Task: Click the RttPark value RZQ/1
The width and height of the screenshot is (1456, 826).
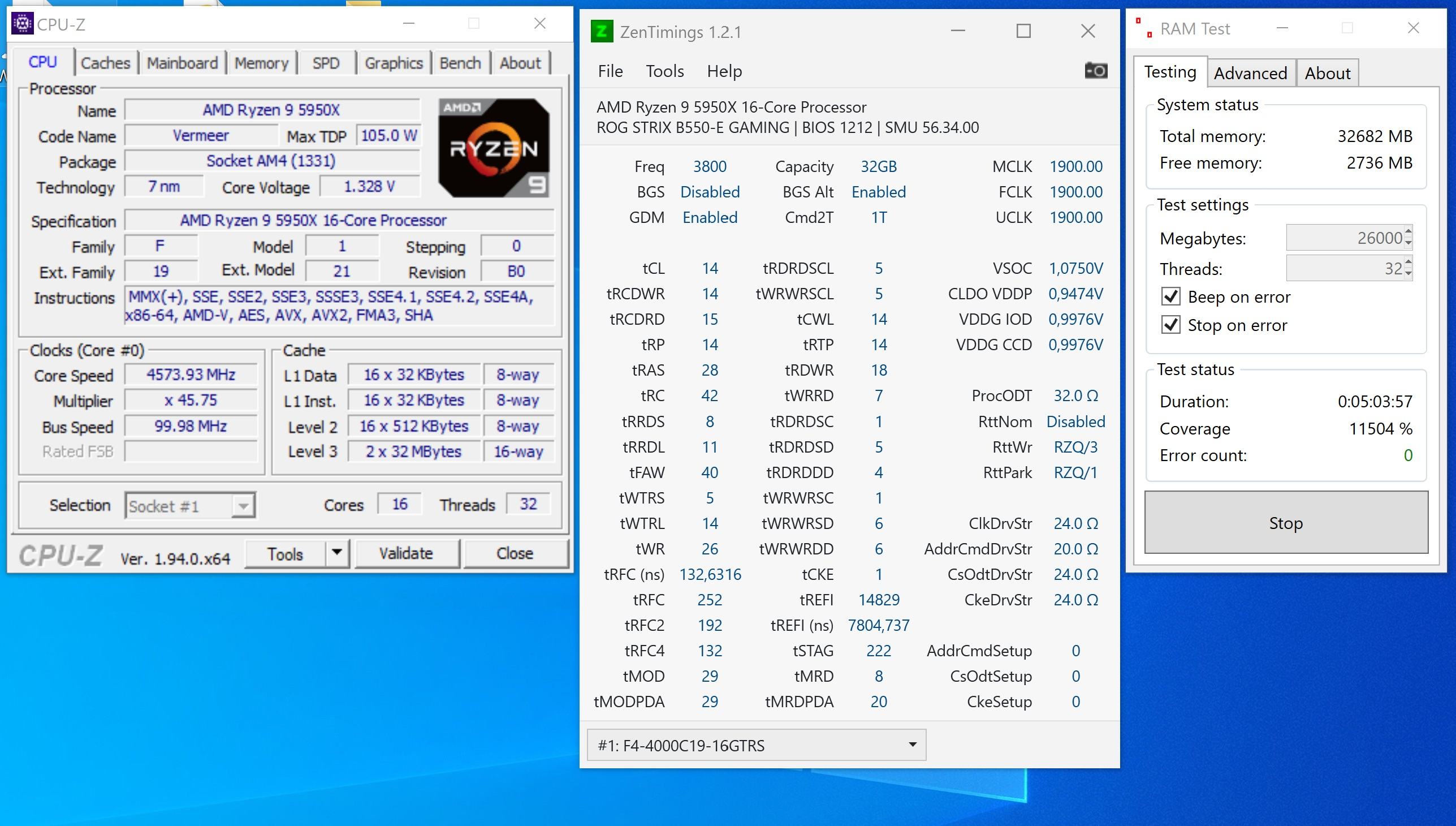Action: (x=1075, y=472)
